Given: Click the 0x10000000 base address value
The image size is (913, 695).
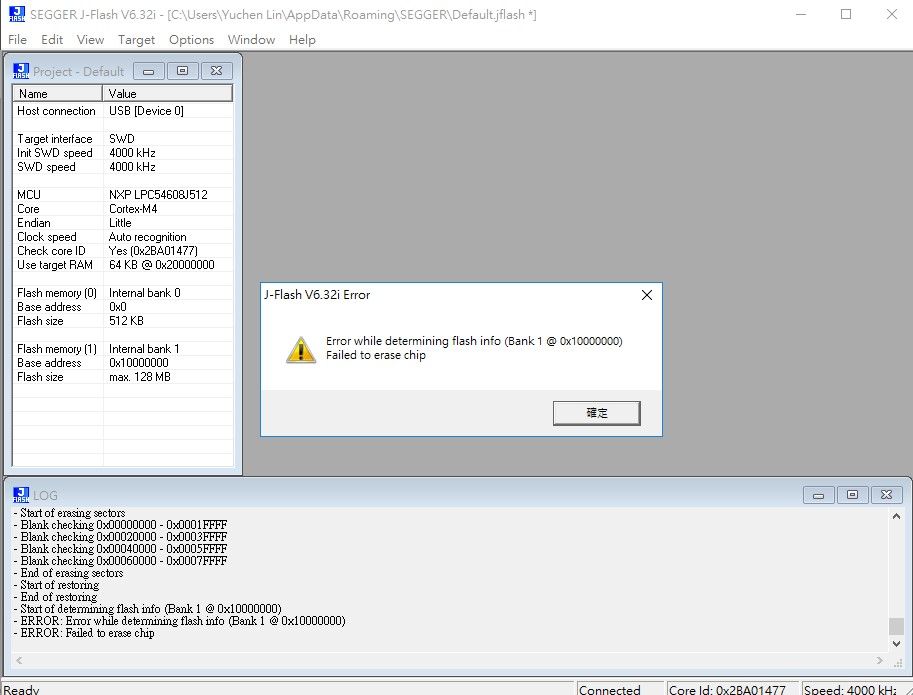Looking at the screenshot, I should tap(139, 362).
